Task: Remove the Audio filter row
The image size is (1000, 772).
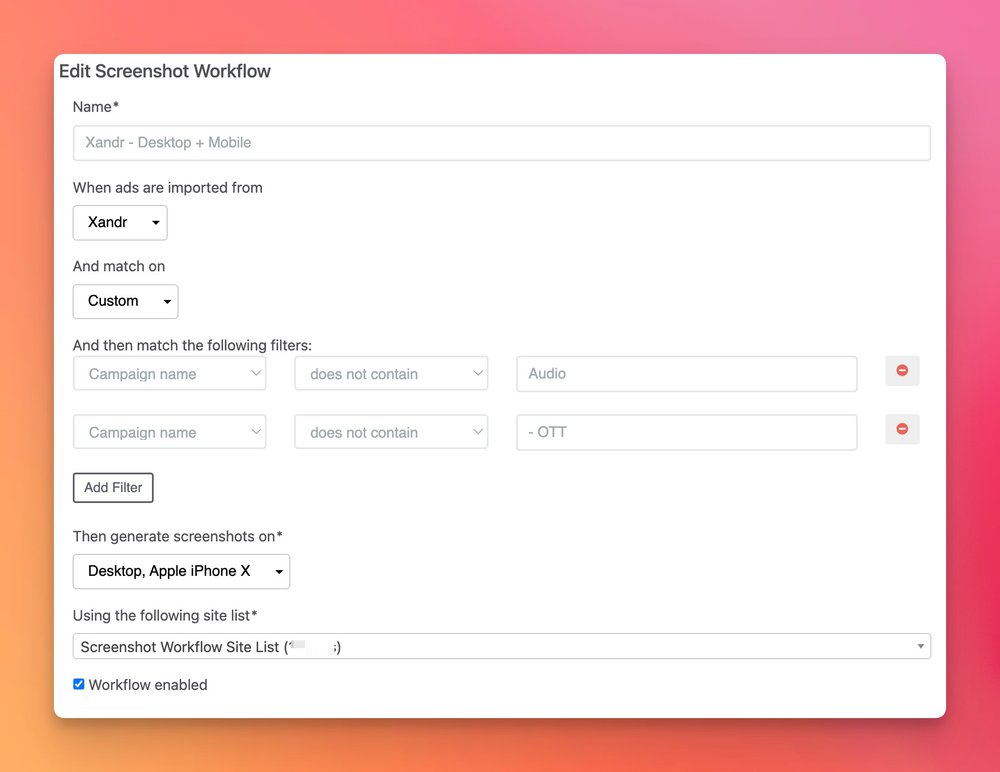Action: pos(902,371)
